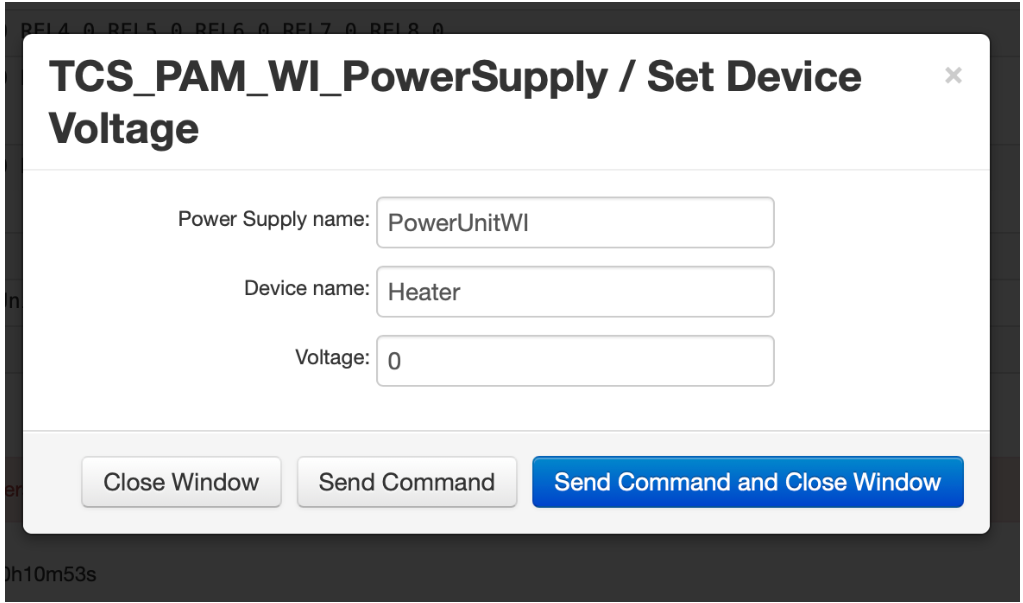Image resolution: width=1023 pixels, height=603 pixels.
Task: Click the "Voltage:" label text
Action: coord(332,357)
